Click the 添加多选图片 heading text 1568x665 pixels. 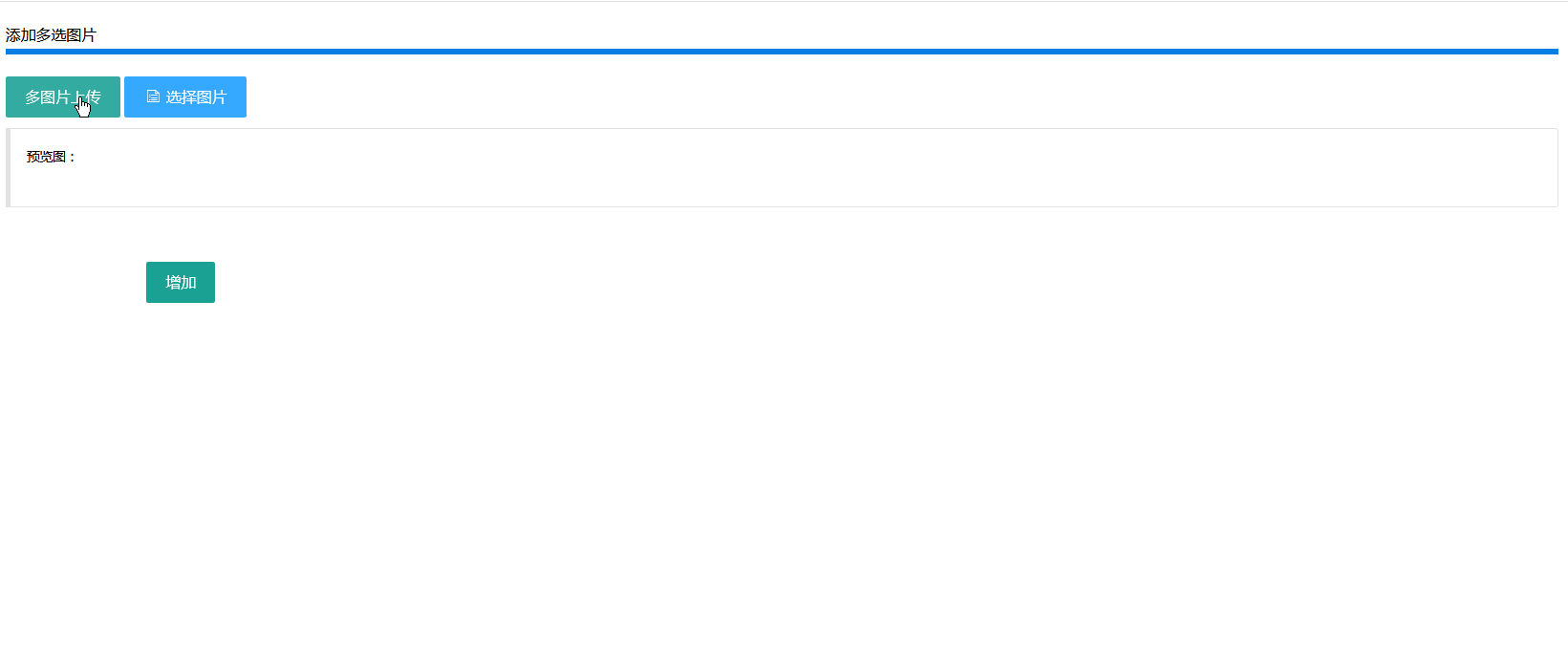[51, 35]
